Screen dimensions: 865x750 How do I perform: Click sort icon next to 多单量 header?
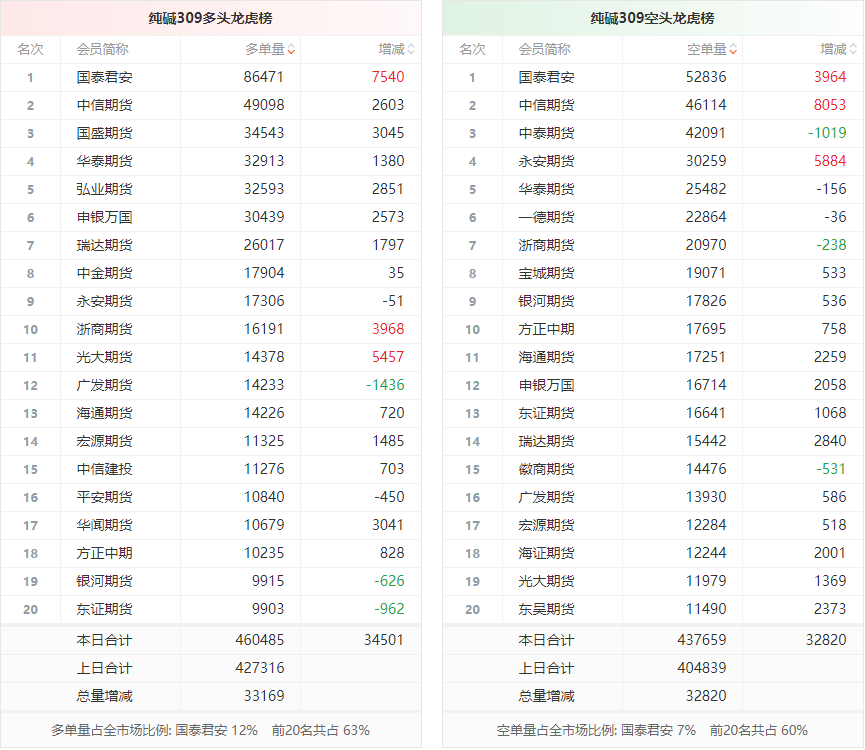coord(291,49)
